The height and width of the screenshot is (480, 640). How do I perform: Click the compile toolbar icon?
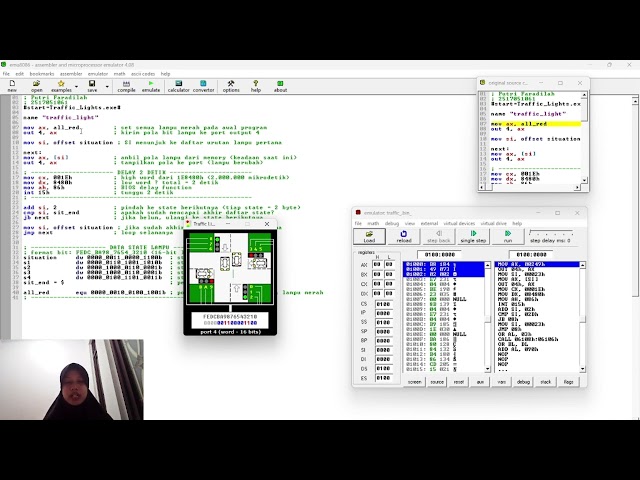[x=126, y=86]
